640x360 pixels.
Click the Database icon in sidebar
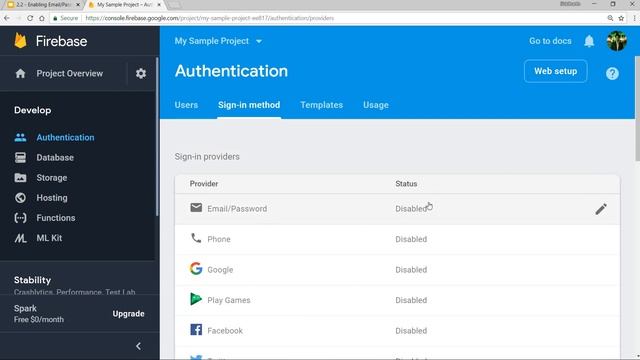point(20,158)
